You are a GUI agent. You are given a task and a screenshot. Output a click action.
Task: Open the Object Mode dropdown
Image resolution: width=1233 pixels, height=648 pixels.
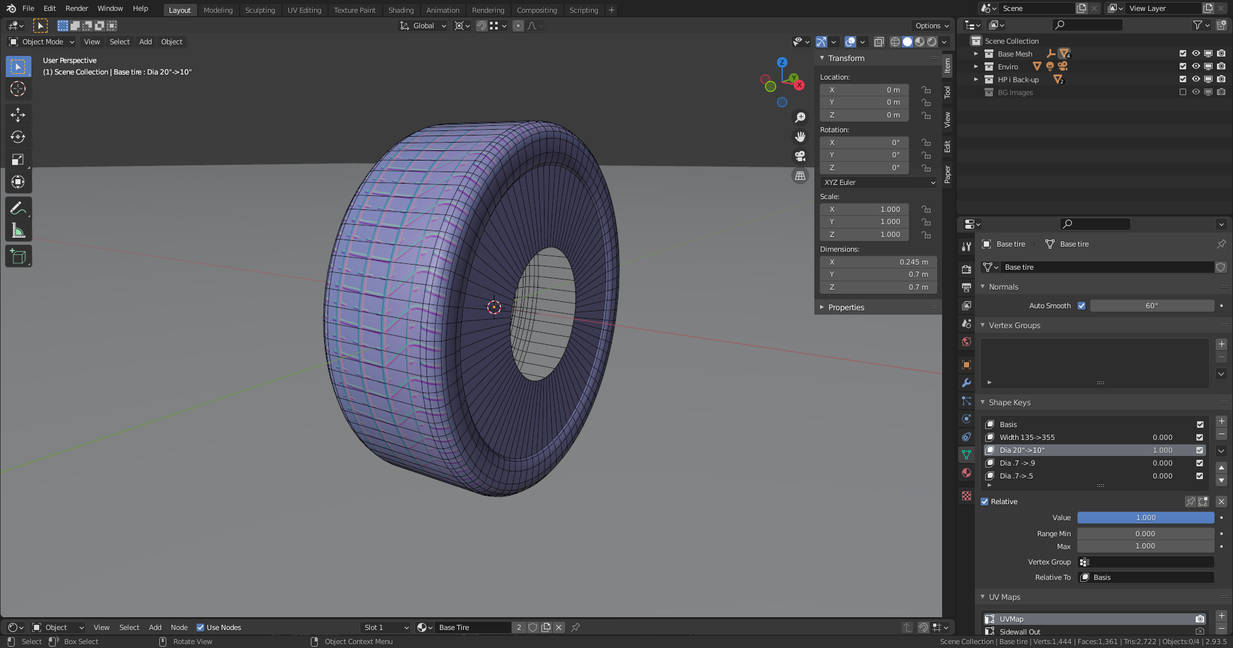41,42
